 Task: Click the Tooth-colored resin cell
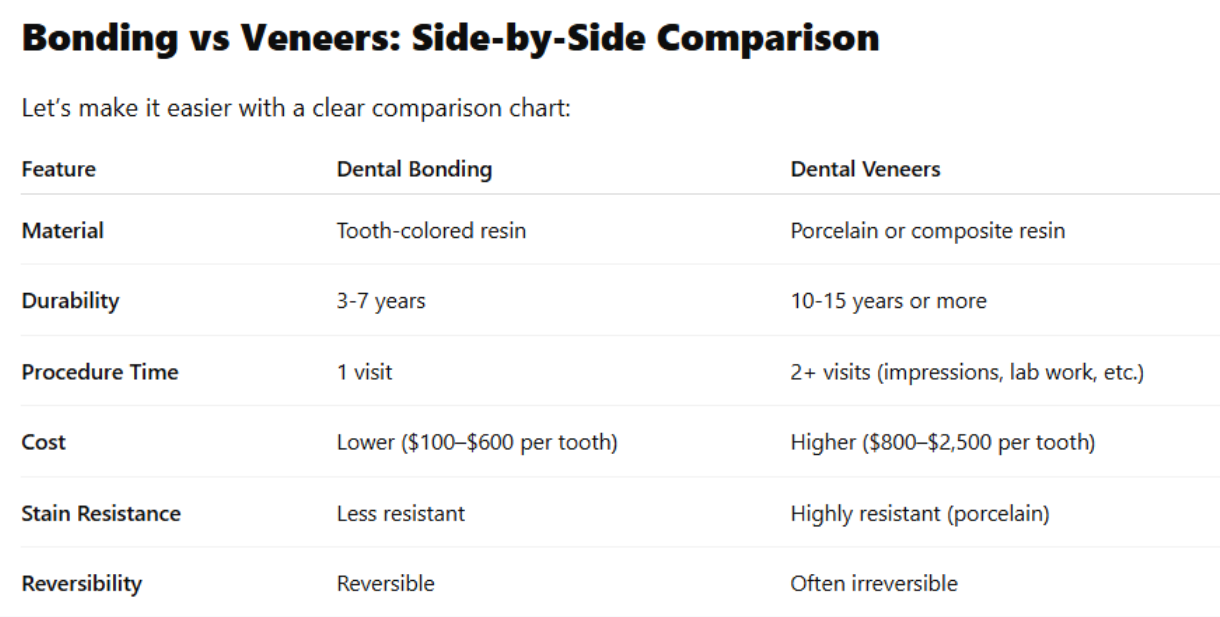point(431,231)
